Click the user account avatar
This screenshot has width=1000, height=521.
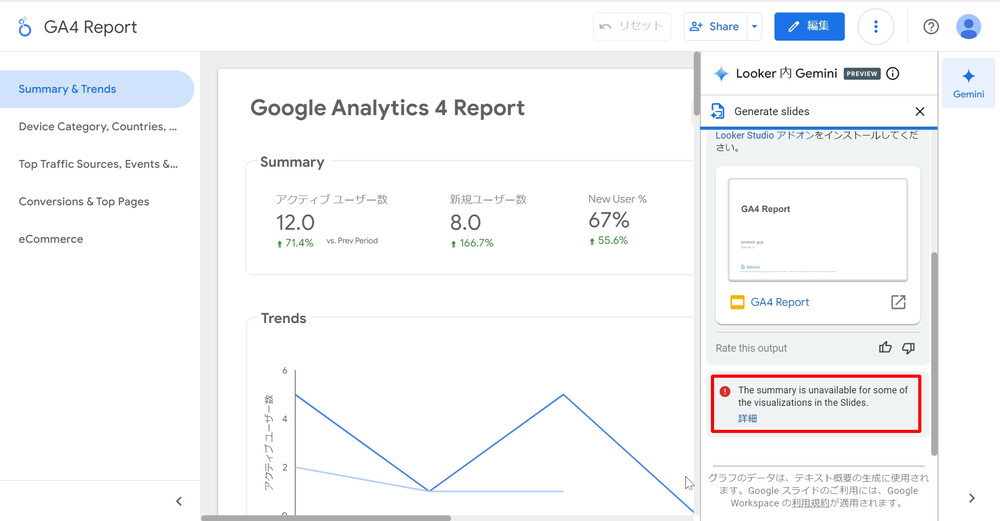pyautogui.click(x=968, y=27)
